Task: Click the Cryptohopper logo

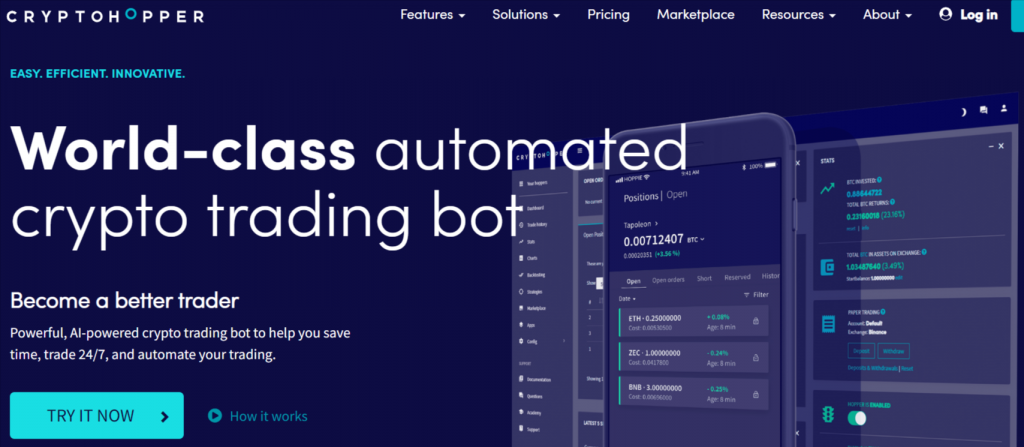Action: [106, 16]
